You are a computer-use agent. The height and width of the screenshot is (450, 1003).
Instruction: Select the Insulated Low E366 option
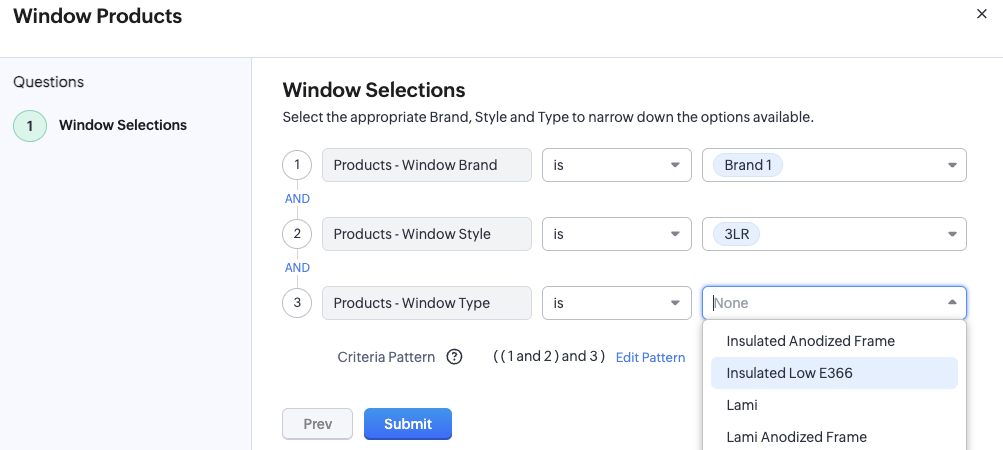(x=789, y=373)
